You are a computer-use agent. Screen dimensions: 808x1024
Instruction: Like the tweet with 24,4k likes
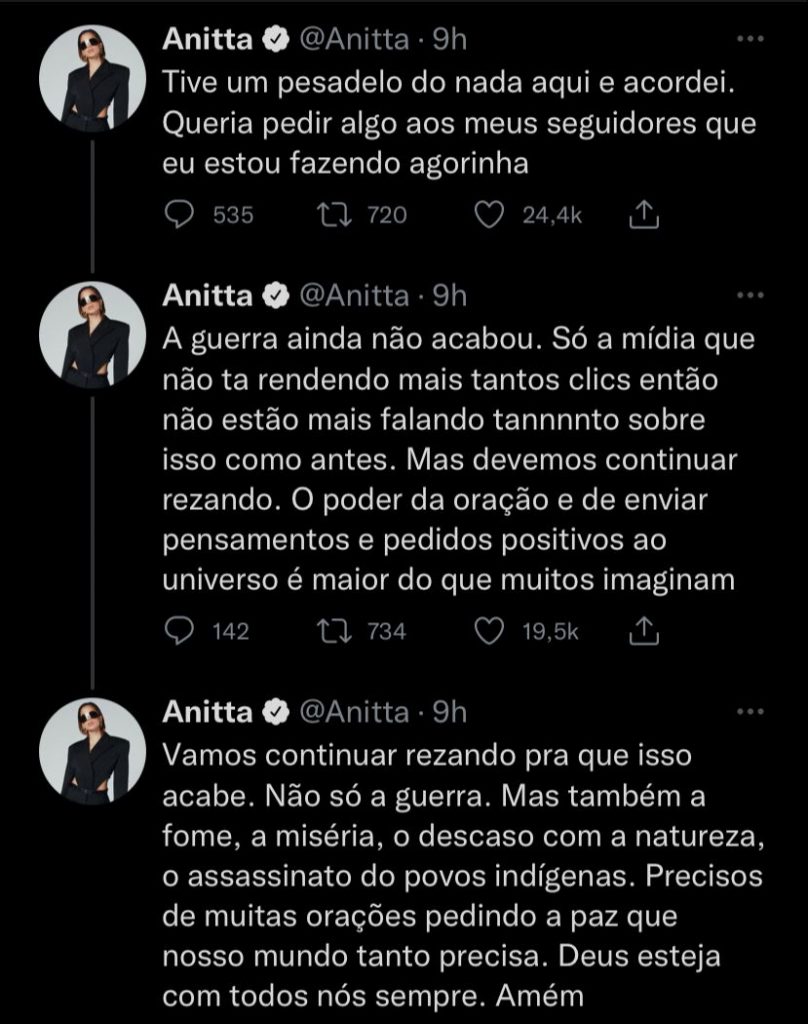pos(489,215)
